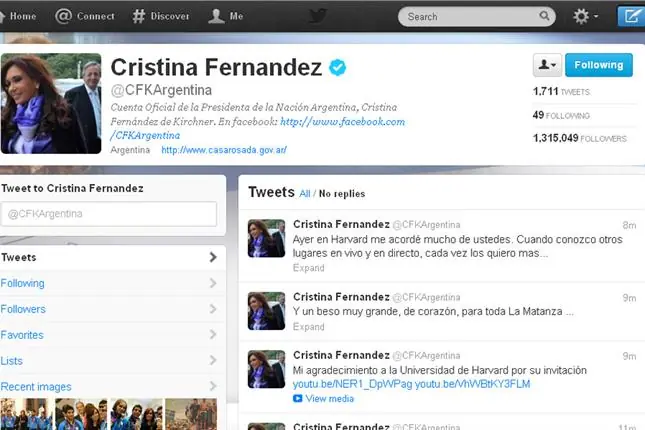
Task: Open Cristina Fernandez profile photo
Action: click(x=51, y=104)
